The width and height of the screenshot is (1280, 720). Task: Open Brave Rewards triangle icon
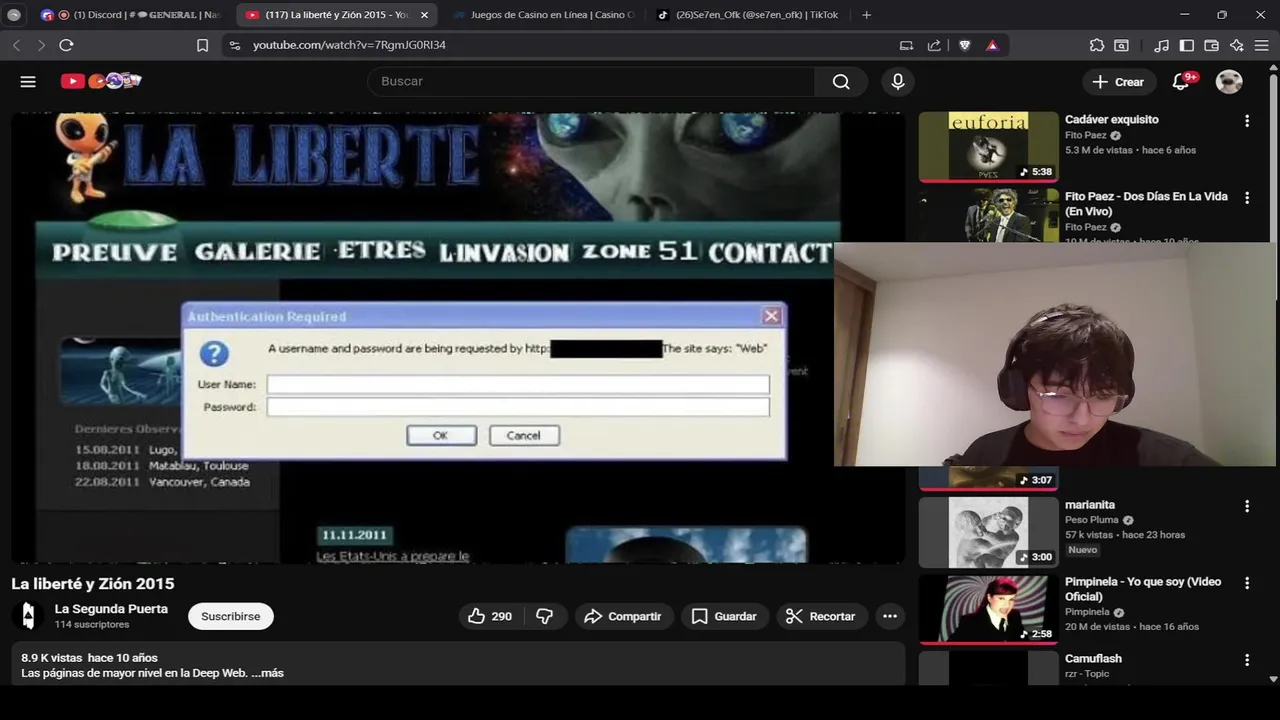click(992, 45)
